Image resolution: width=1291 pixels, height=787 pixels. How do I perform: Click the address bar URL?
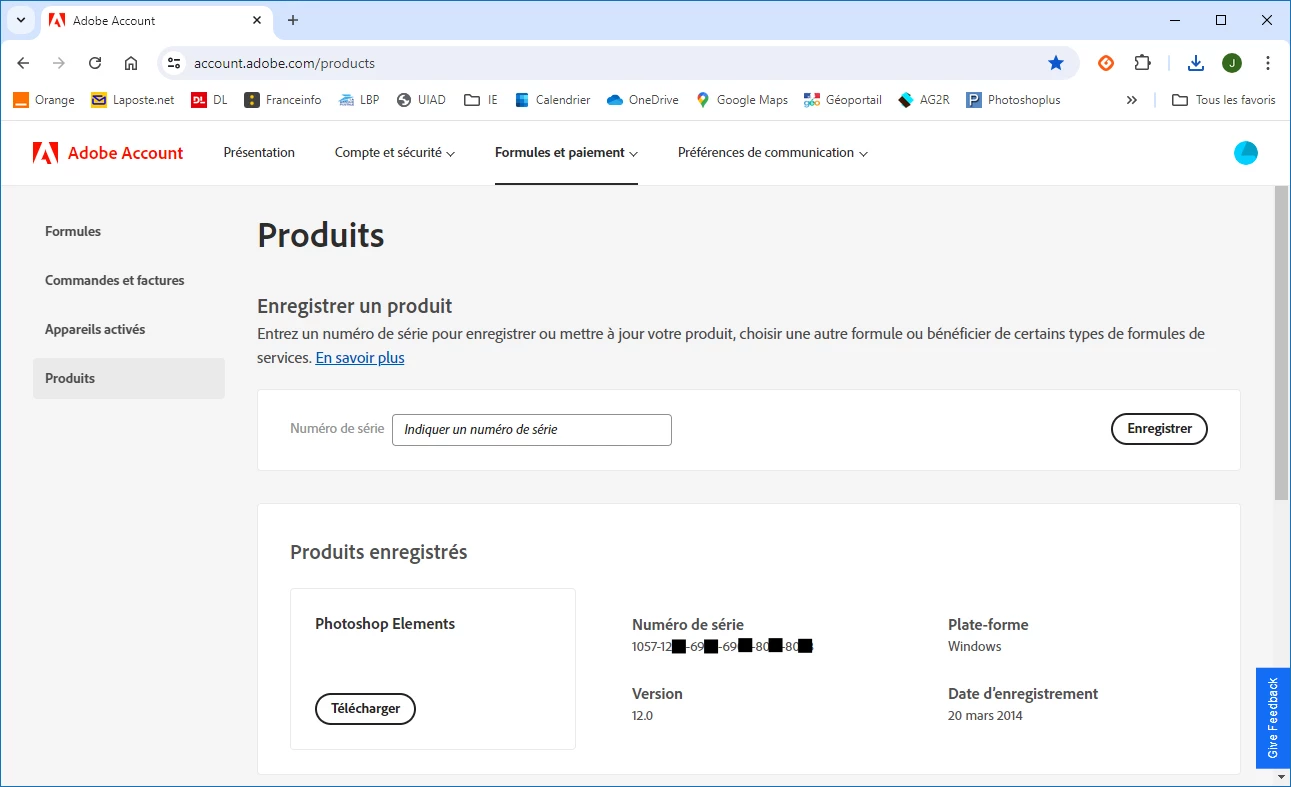[x=284, y=63]
